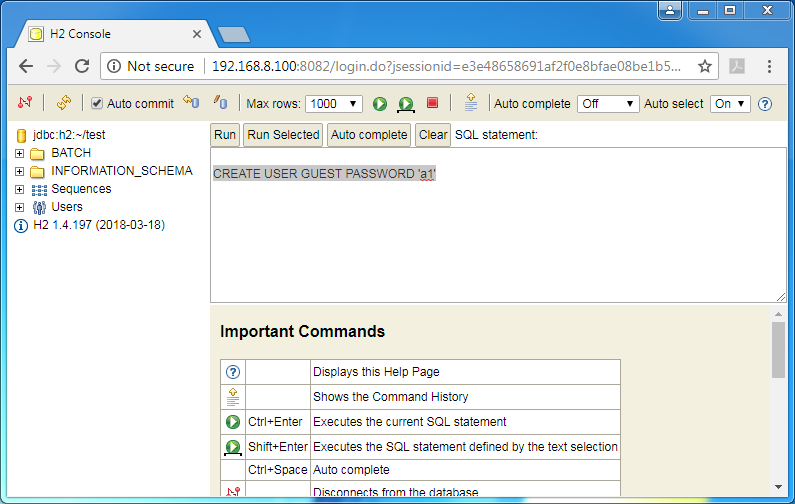
Task: Click the Run icon in the Ctrl+Enter row
Action: click(233, 422)
